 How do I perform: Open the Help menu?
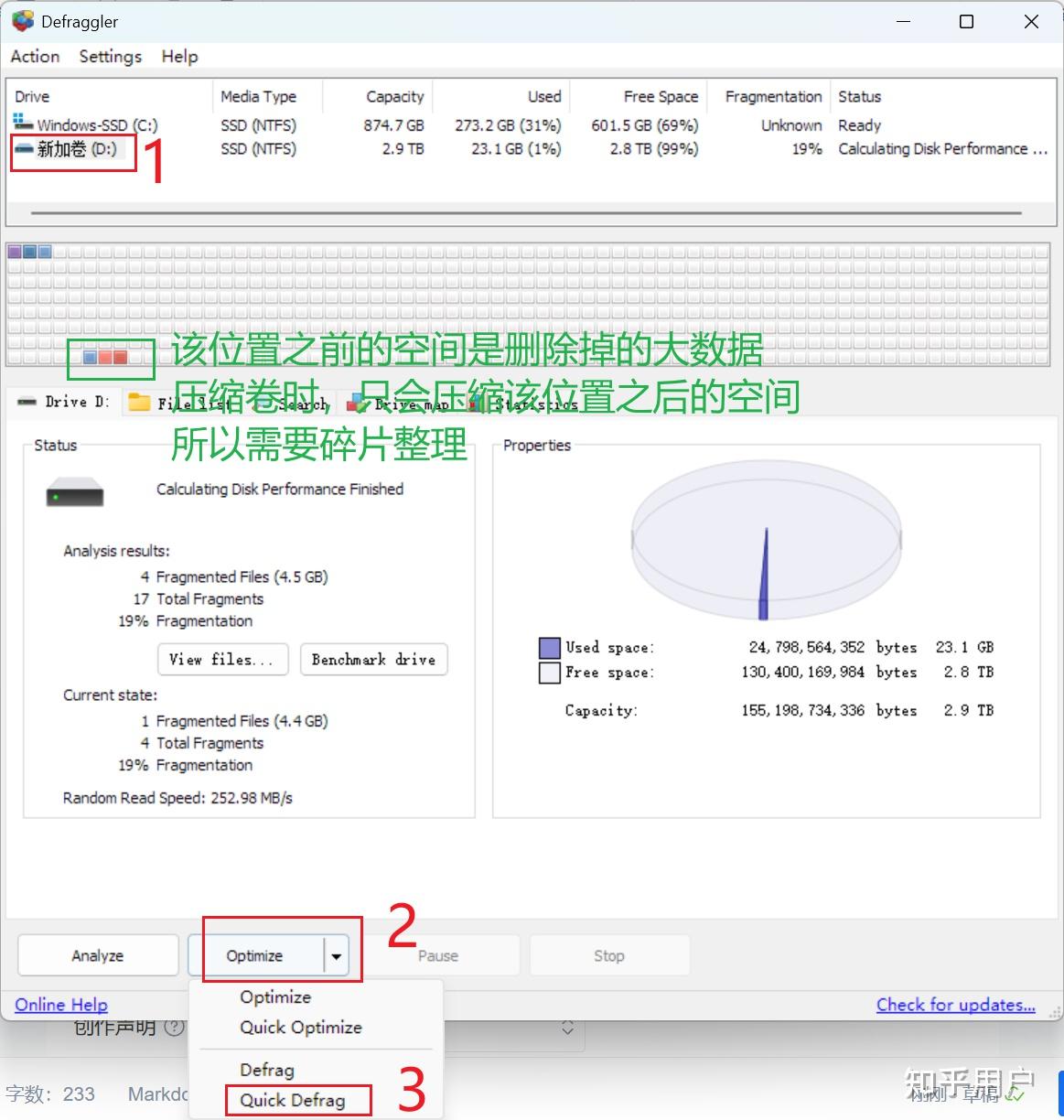tap(179, 57)
